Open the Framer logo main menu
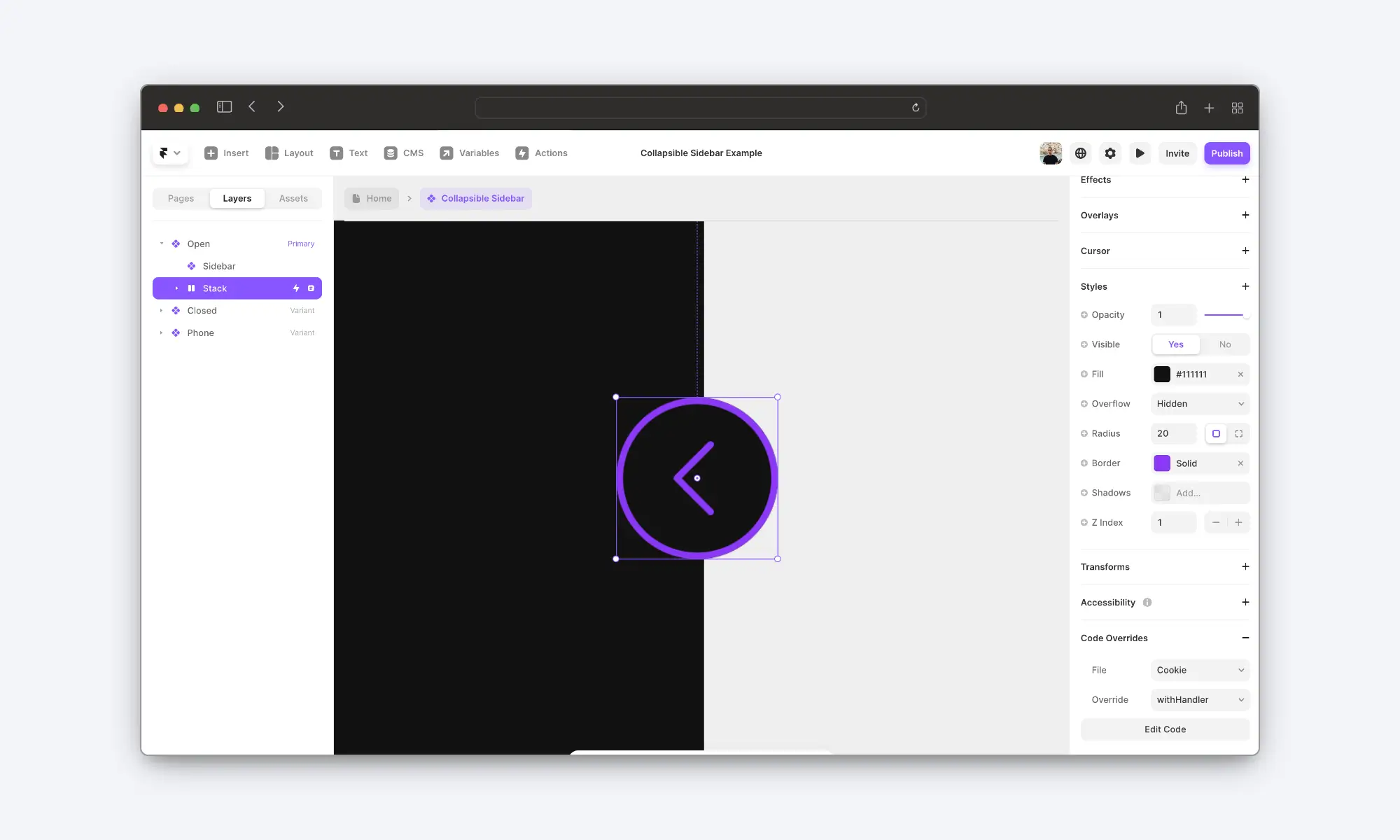The width and height of the screenshot is (1400, 840). point(169,153)
